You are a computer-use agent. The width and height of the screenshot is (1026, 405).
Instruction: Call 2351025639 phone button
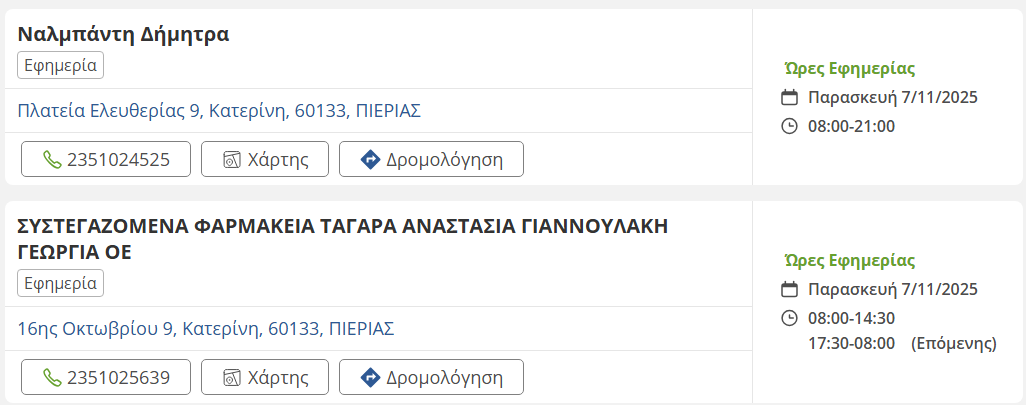point(106,378)
